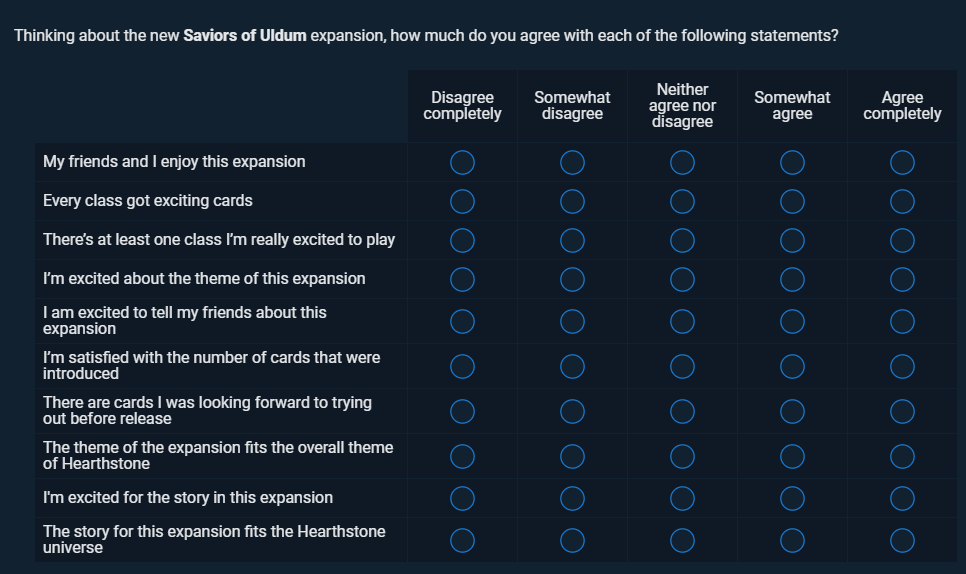Mark 'Disagree completely' for 'theme fits the overall theme of Hearthstone'
Screen dimensions: 966x574
tap(462, 456)
